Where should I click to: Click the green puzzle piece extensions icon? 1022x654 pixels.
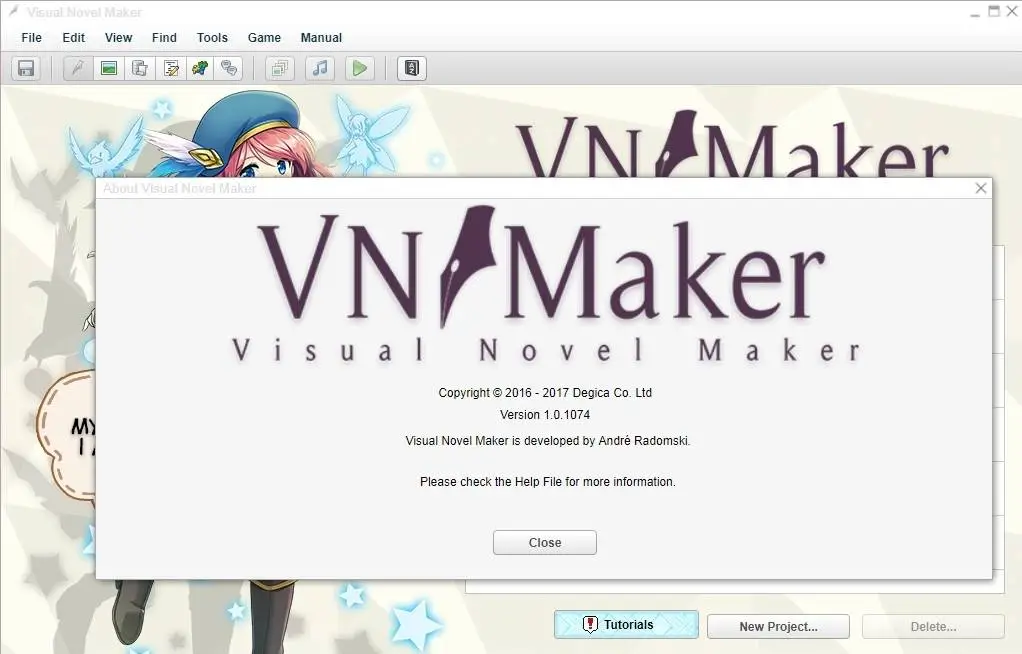click(x=201, y=68)
